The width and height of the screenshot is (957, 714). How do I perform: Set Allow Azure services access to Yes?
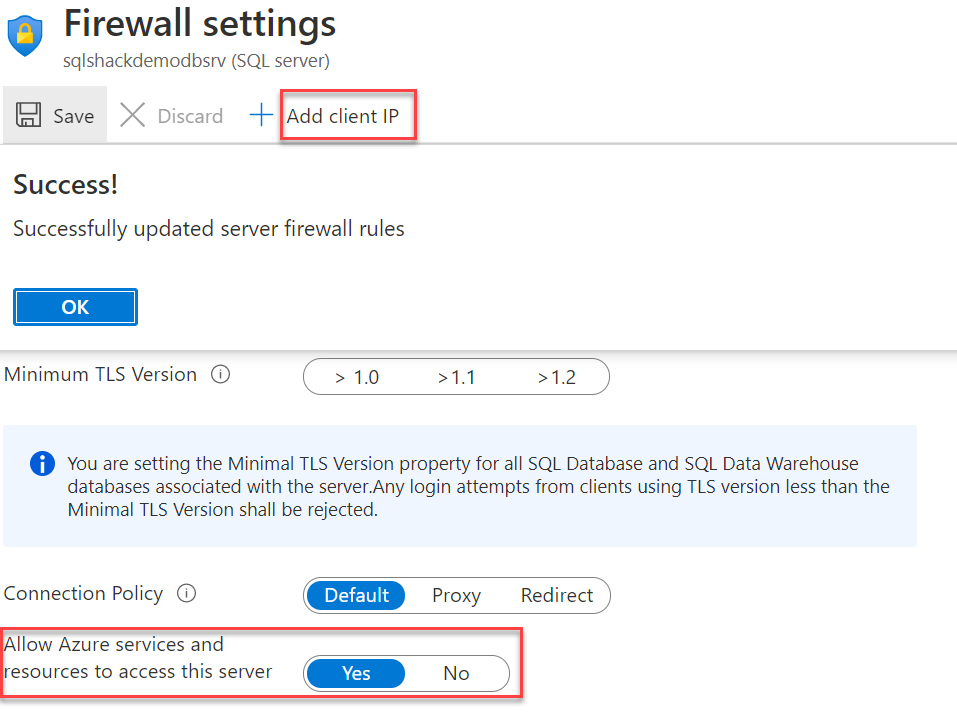tap(355, 673)
